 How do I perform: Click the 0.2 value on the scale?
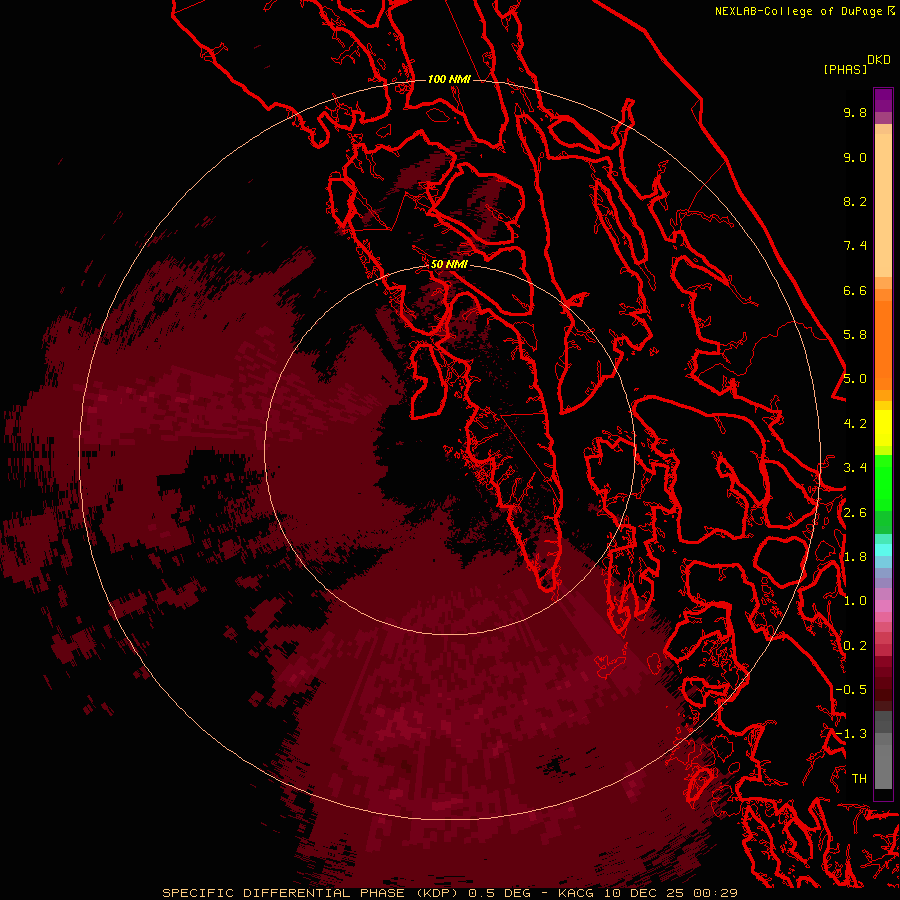855,646
